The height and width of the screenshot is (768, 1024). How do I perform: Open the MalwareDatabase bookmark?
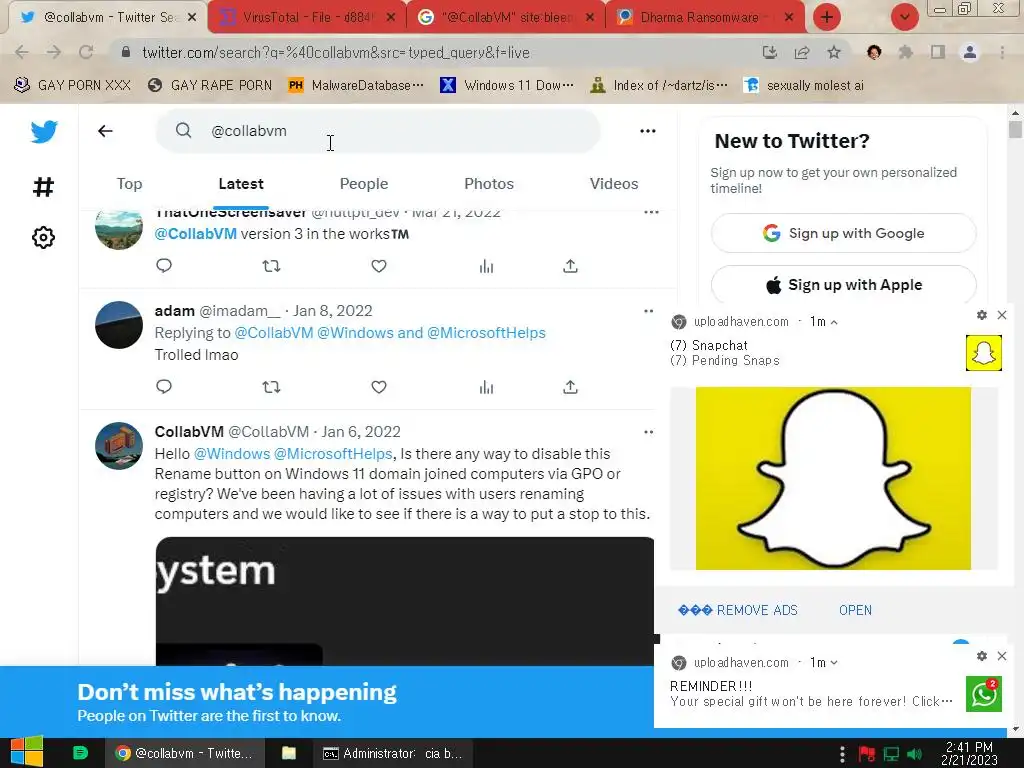click(x=357, y=85)
